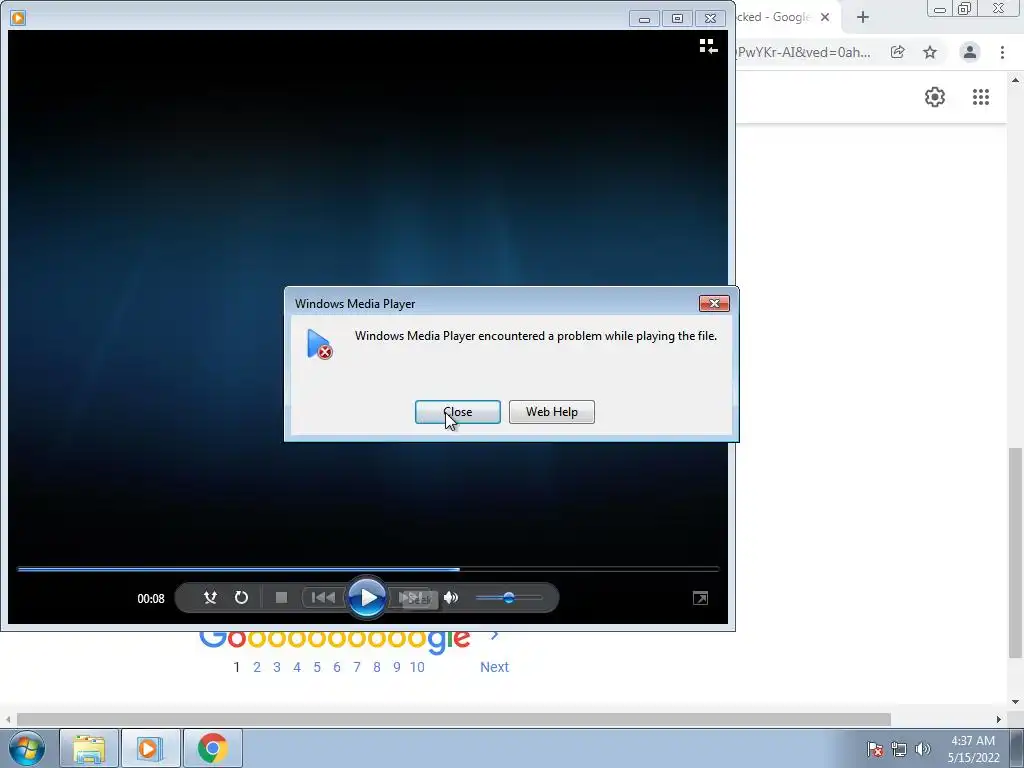Open Web Help for the error
Viewport: 1024px width, 768px height.
pos(552,412)
